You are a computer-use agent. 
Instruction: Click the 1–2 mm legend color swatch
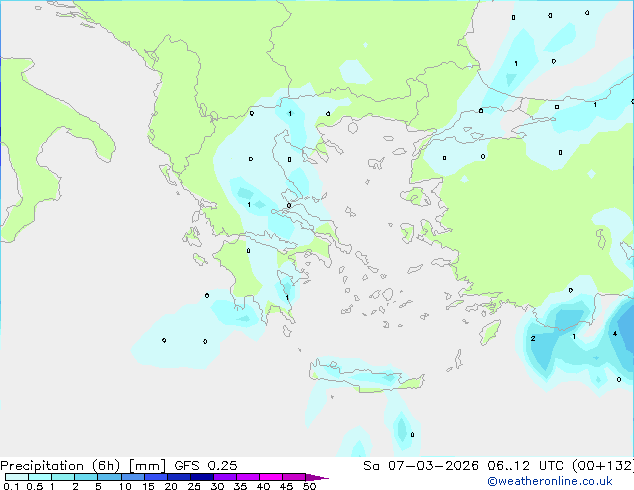pyautogui.click(x=63, y=477)
